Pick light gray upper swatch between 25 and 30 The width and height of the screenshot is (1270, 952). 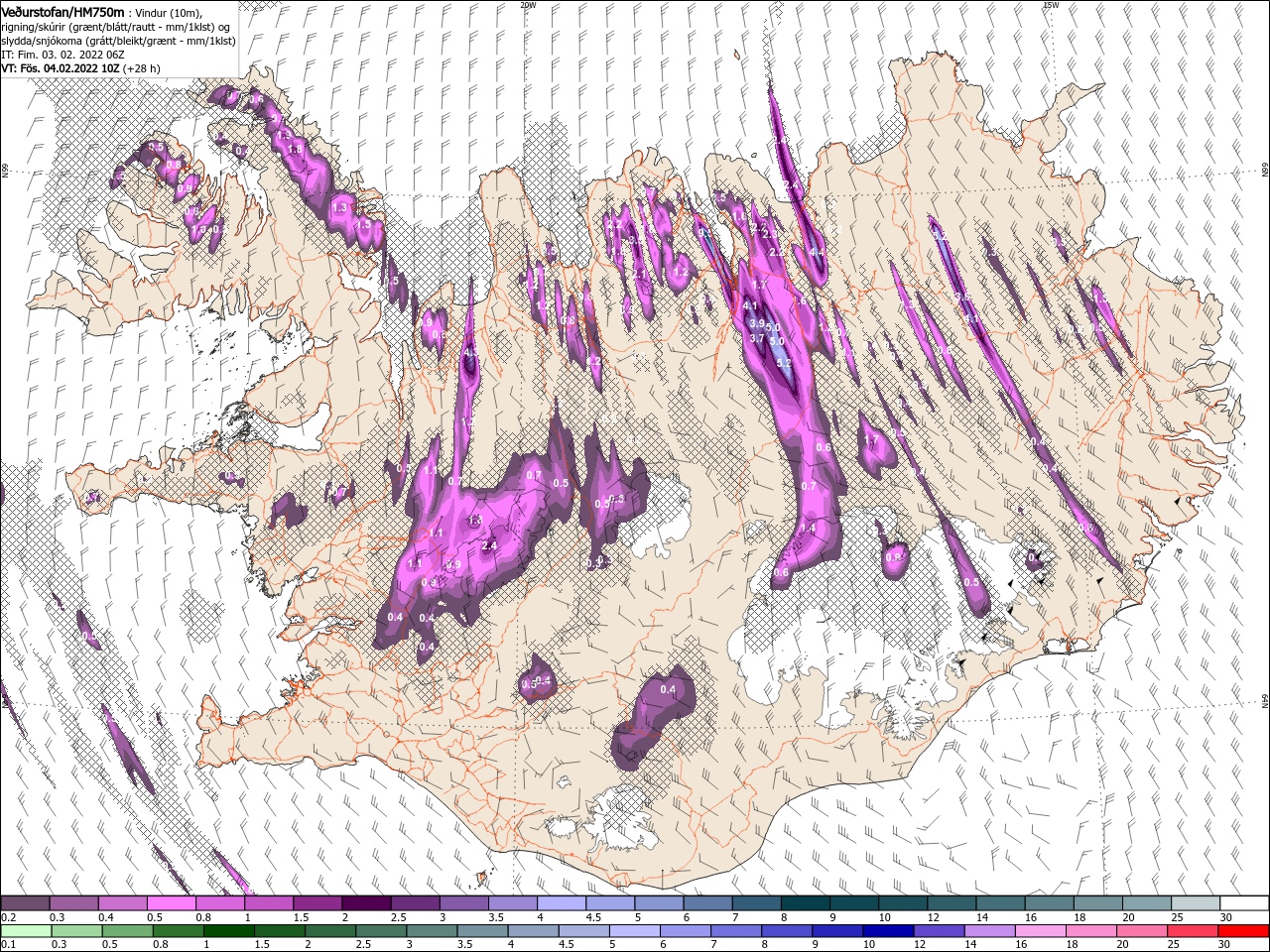point(1197,903)
